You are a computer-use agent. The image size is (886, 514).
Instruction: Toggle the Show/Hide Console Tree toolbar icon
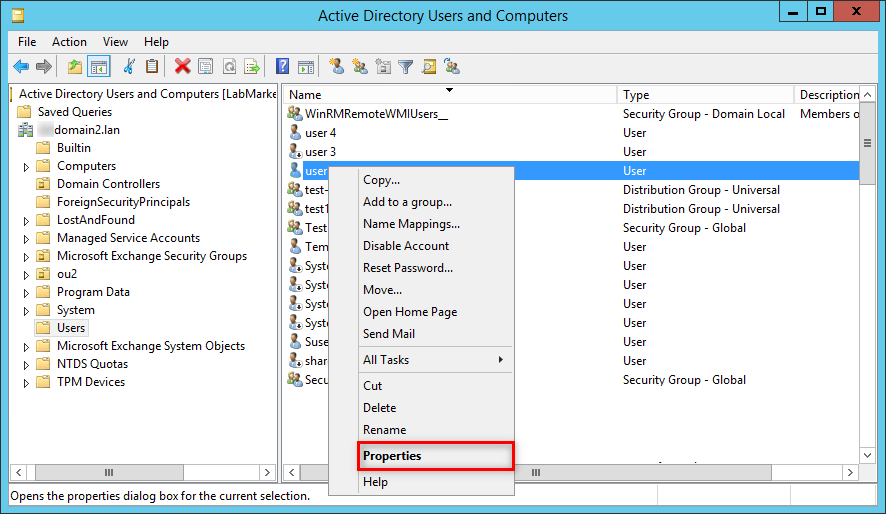point(99,67)
